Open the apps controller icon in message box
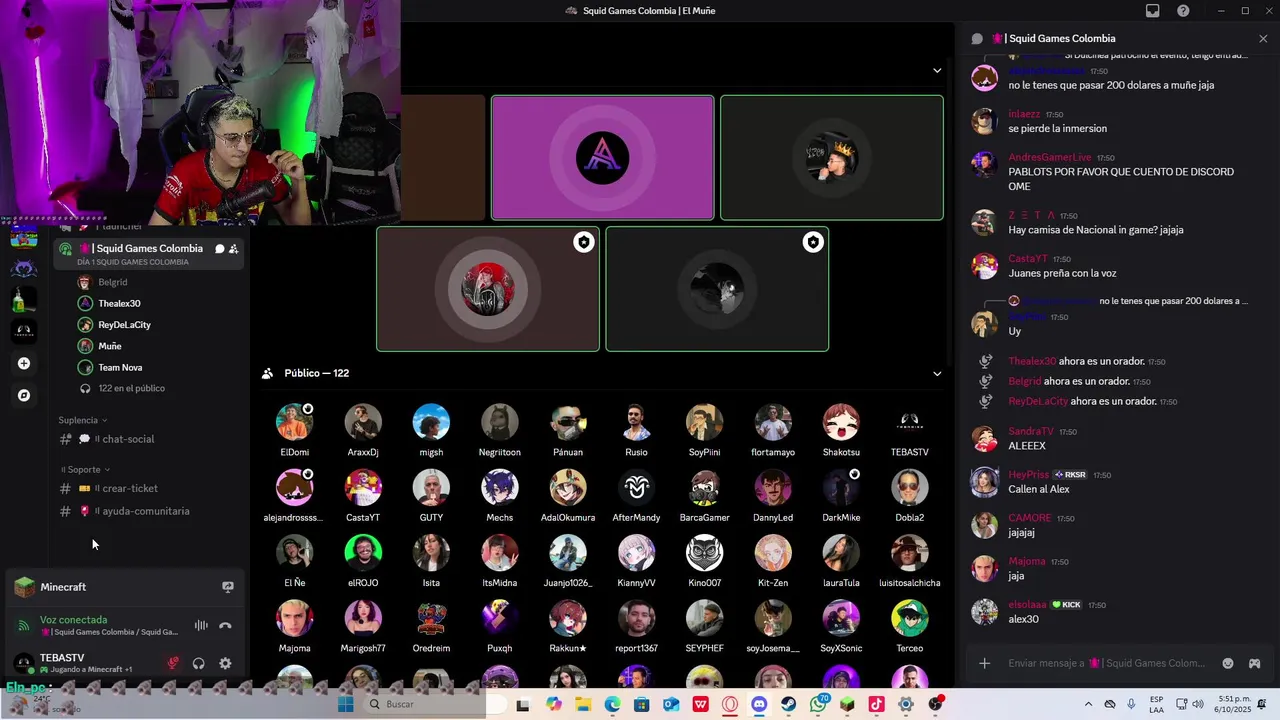The image size is (1280, 720). (x=1254, y=663)
